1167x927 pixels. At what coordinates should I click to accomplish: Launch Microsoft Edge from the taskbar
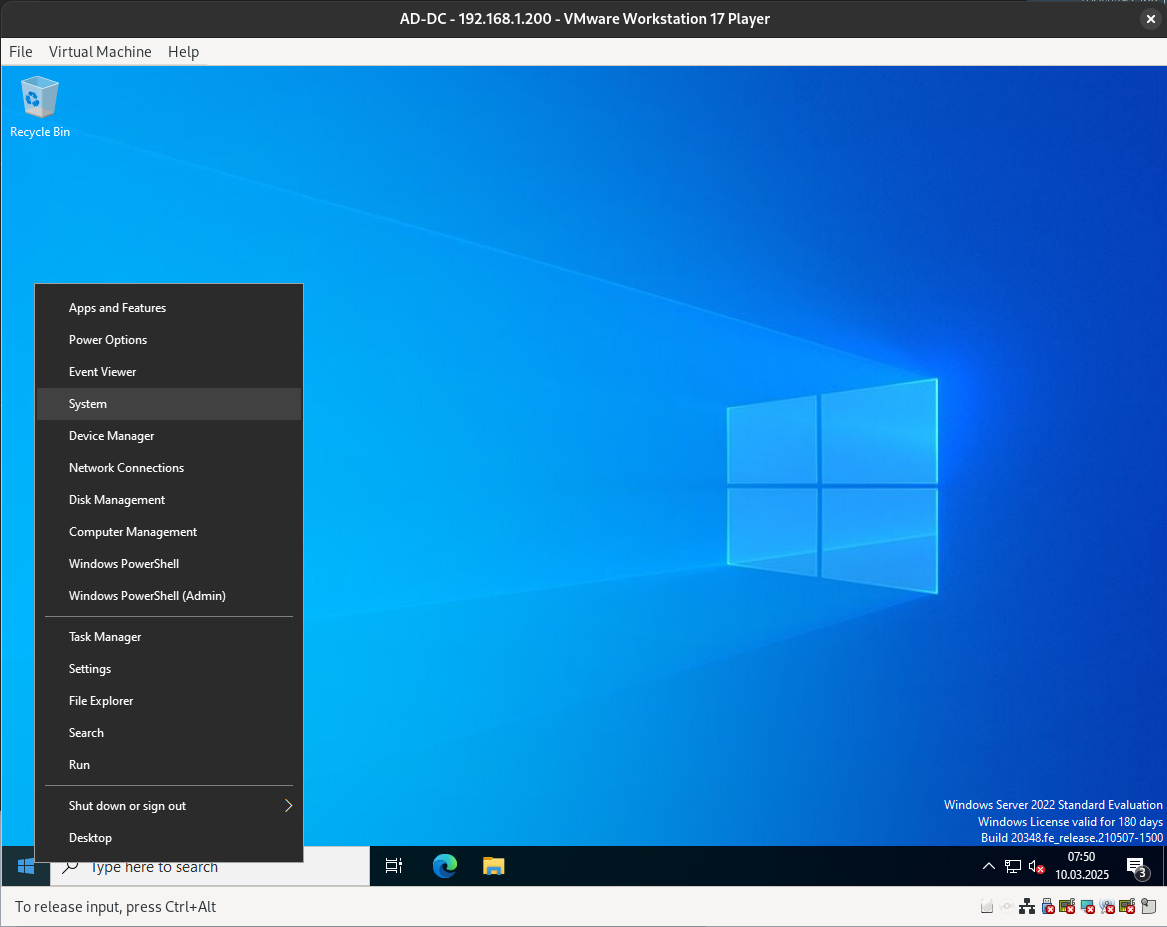(x=444, y=866)
